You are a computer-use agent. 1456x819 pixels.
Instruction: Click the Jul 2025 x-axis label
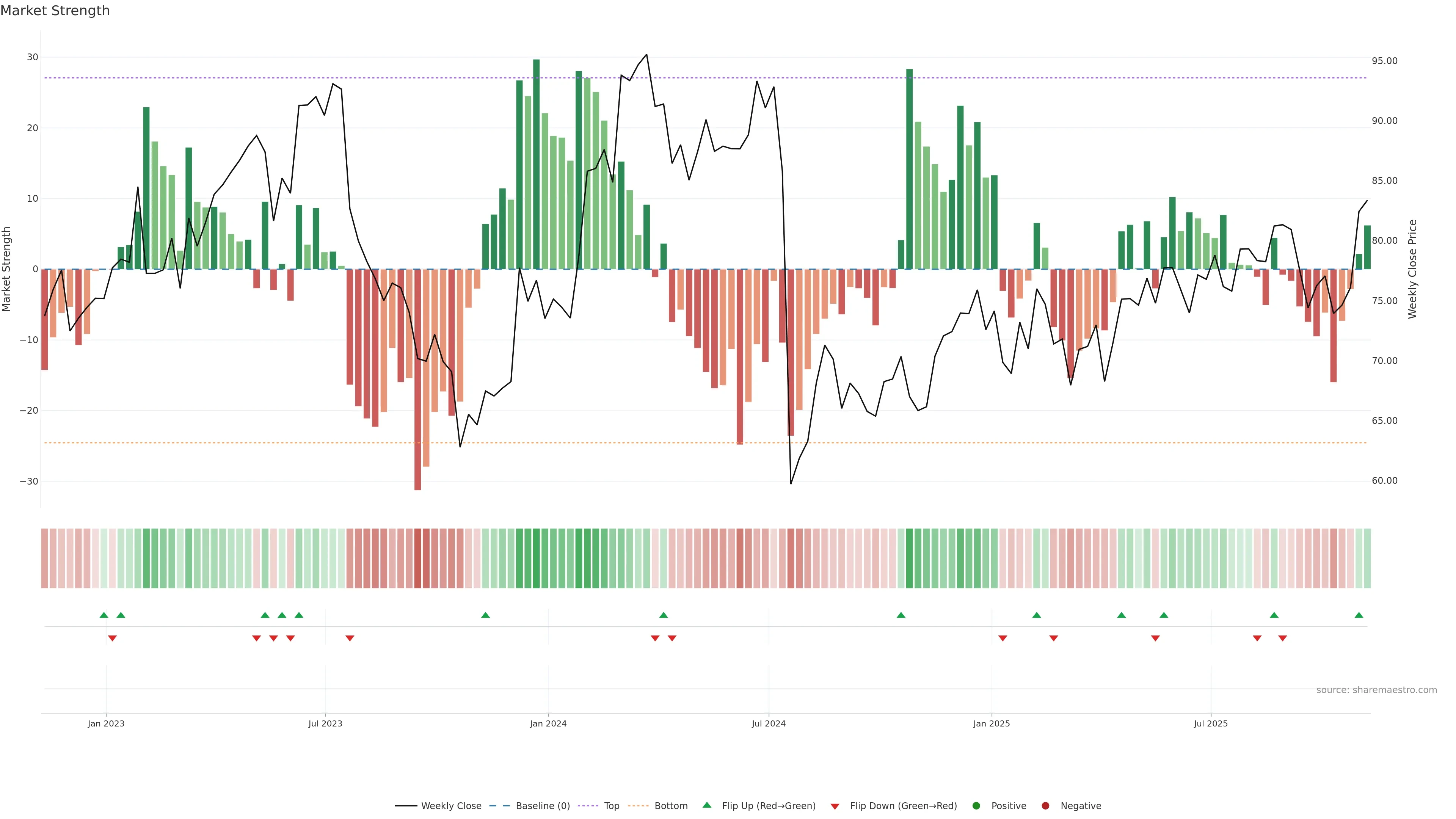1211,723
